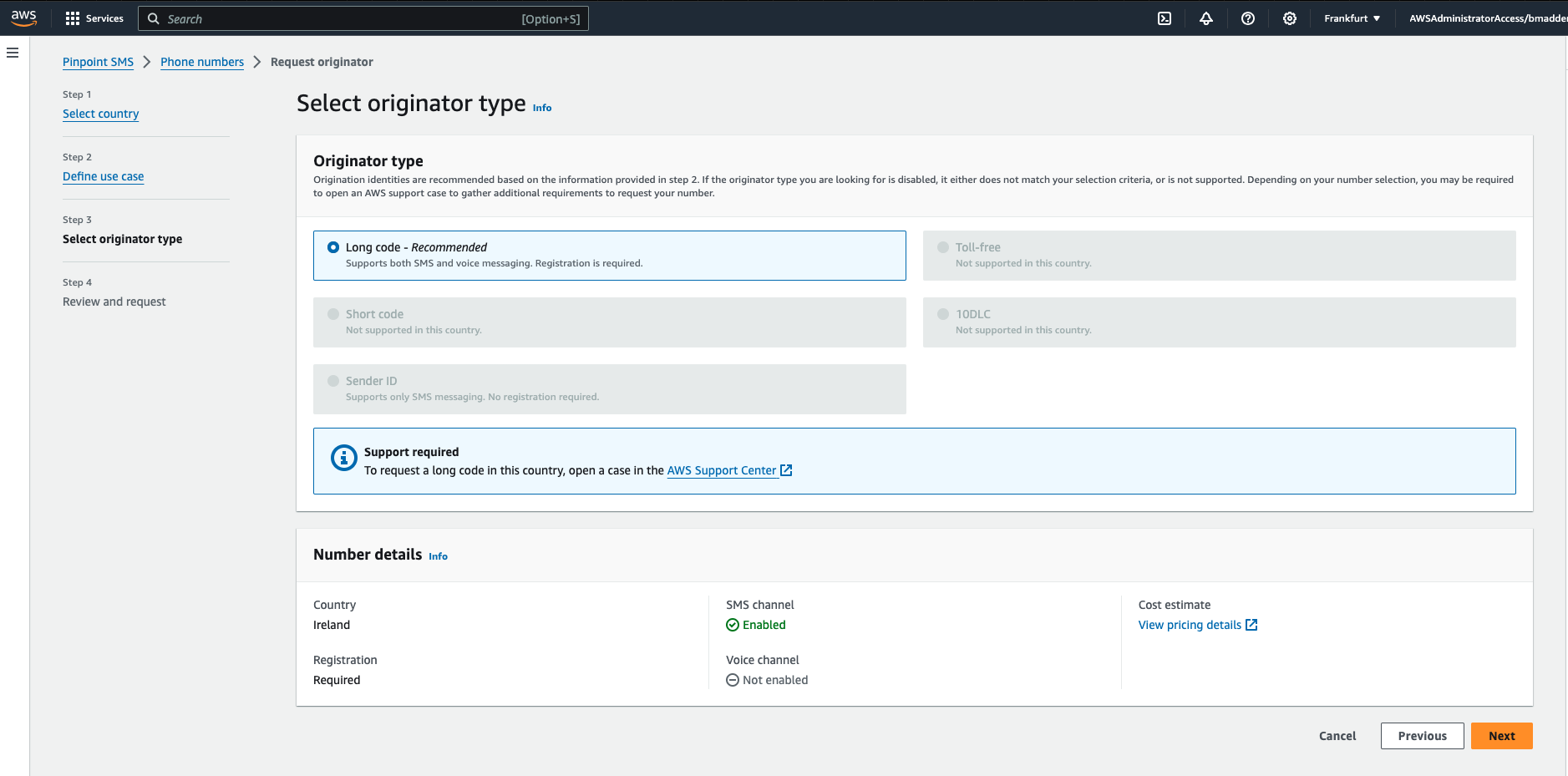
Task: Open the AWSAdministratorAccess account menu
Action: pos(1488,18)
